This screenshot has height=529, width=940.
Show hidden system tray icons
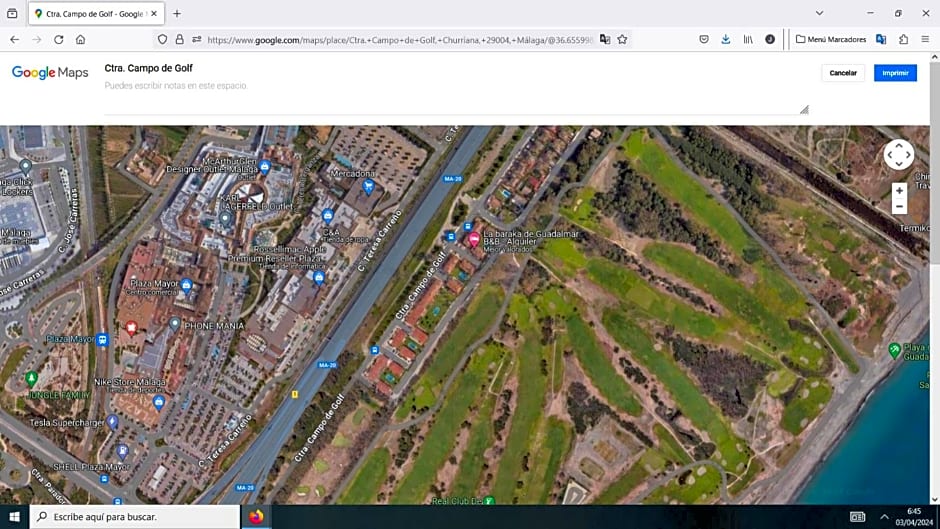884,517
